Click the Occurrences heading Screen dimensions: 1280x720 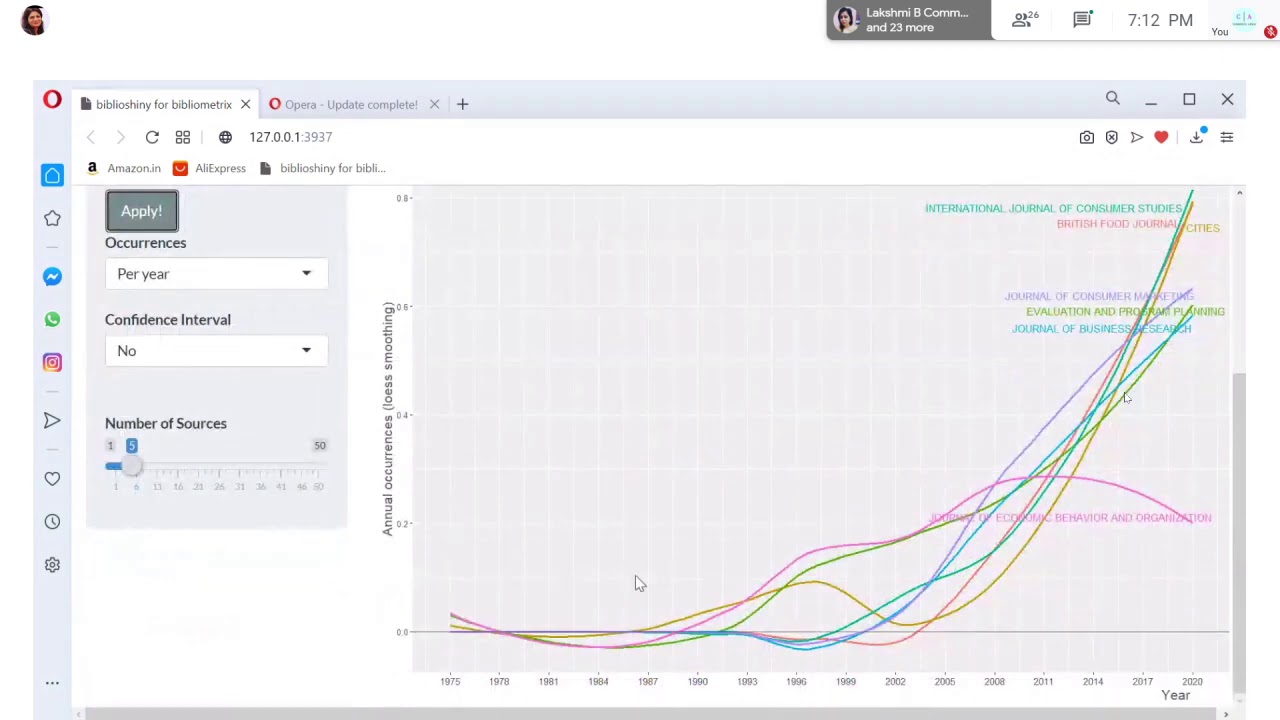pos(146,243)
